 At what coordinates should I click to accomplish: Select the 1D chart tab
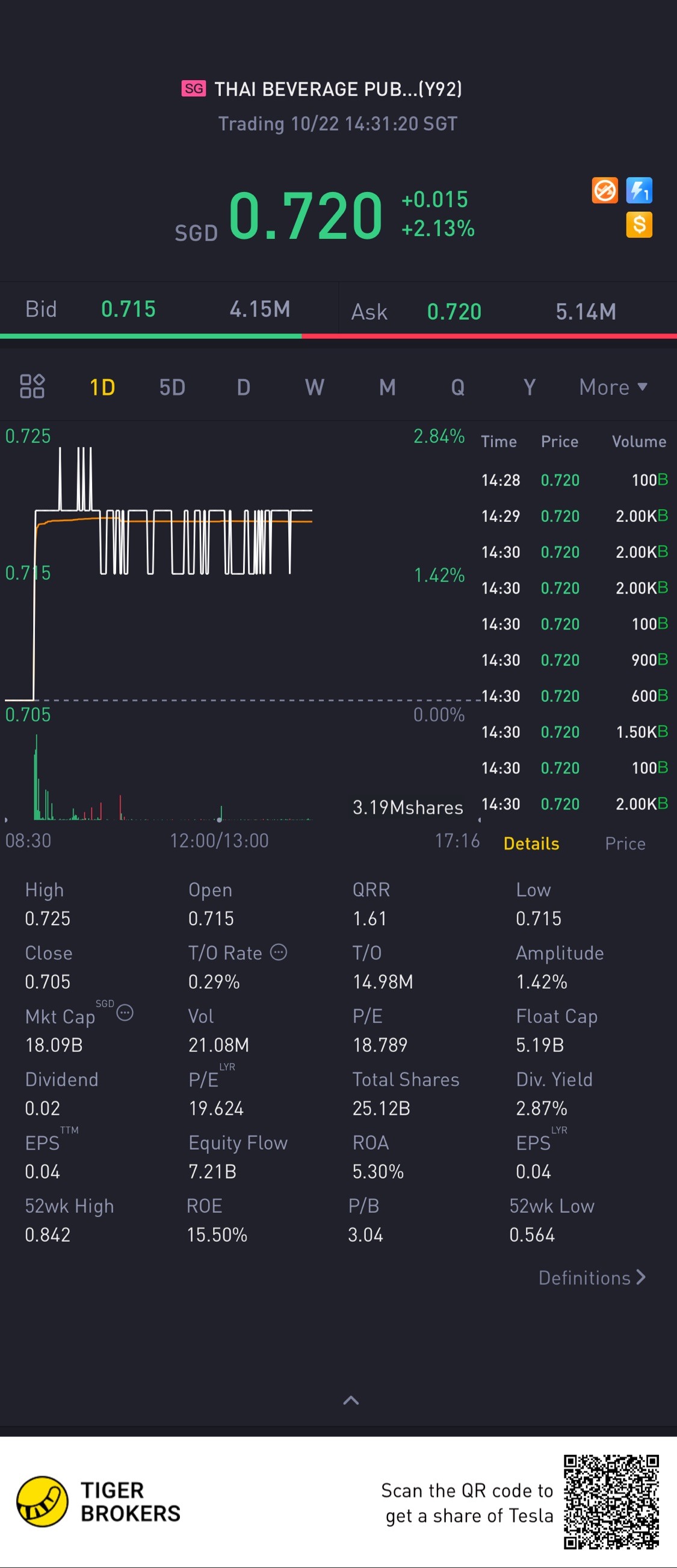pos(102,387)
